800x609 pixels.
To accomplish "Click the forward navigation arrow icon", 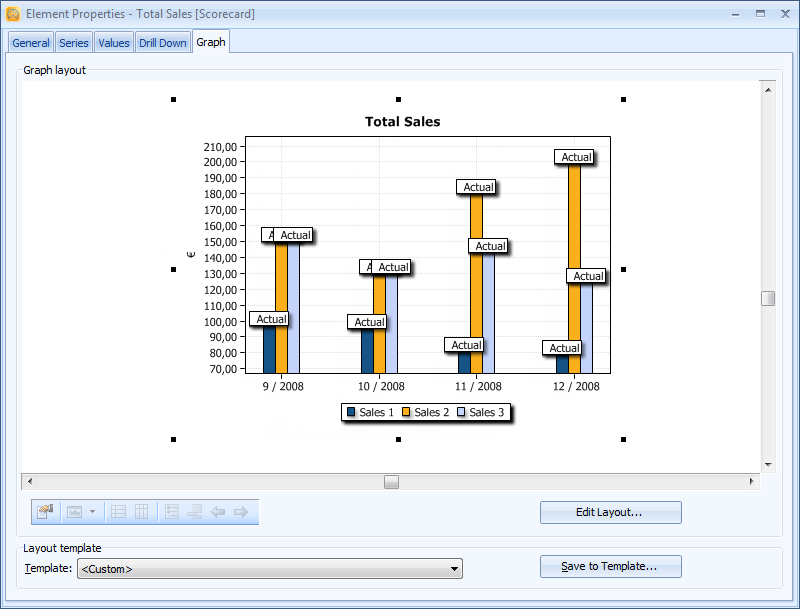I will point(241,512).
